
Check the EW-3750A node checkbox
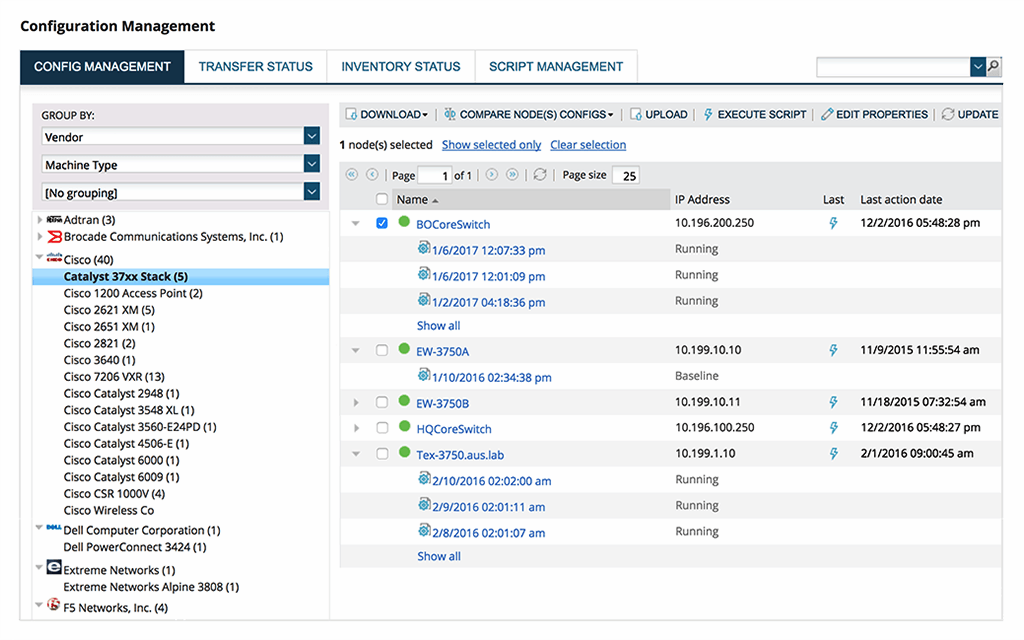381,351
